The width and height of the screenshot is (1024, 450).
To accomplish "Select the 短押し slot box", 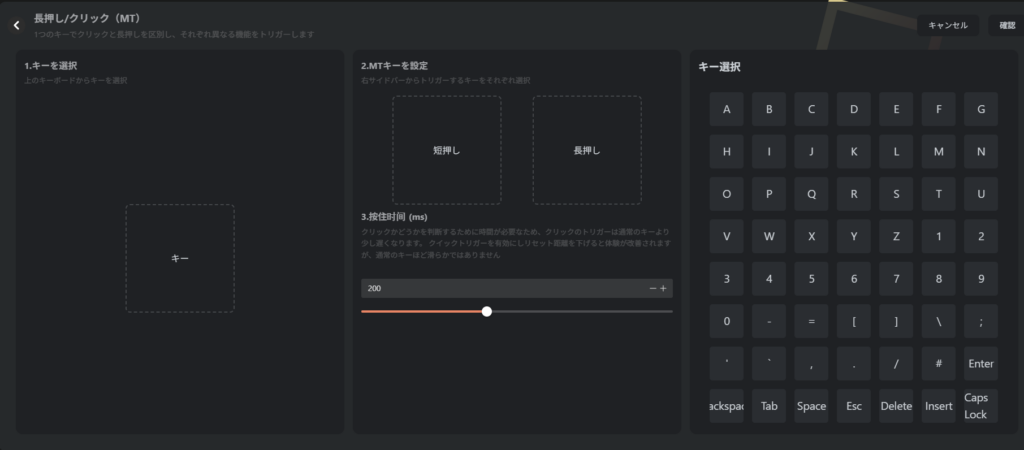I will pyautogui.click(x=446, y=150).
